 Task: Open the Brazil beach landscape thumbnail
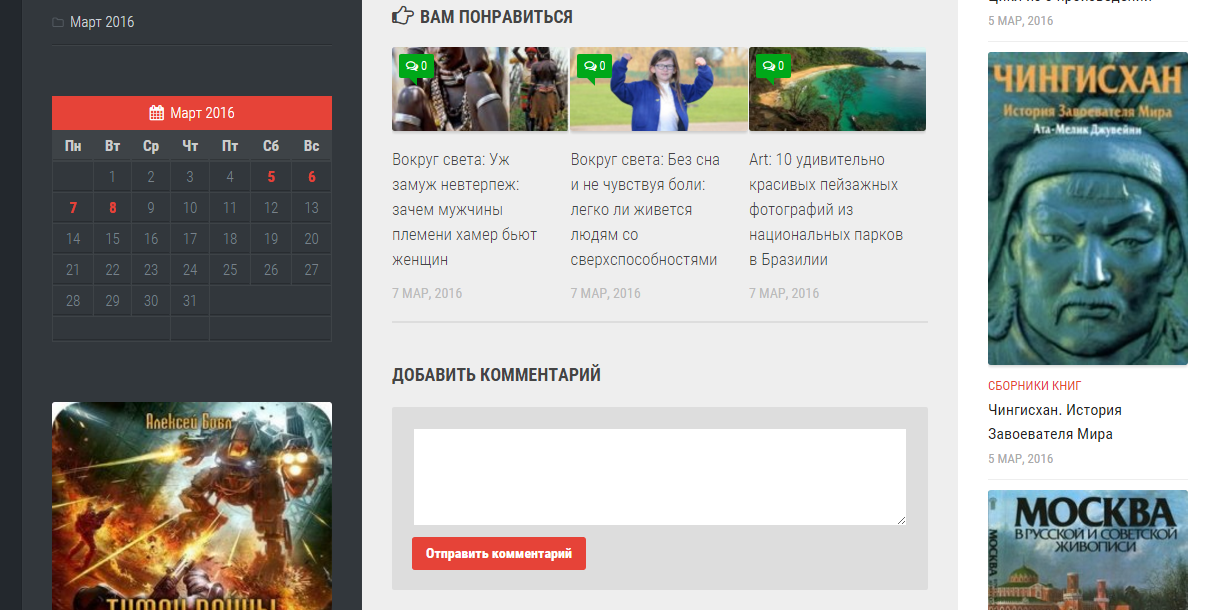[x=837, y=89]
